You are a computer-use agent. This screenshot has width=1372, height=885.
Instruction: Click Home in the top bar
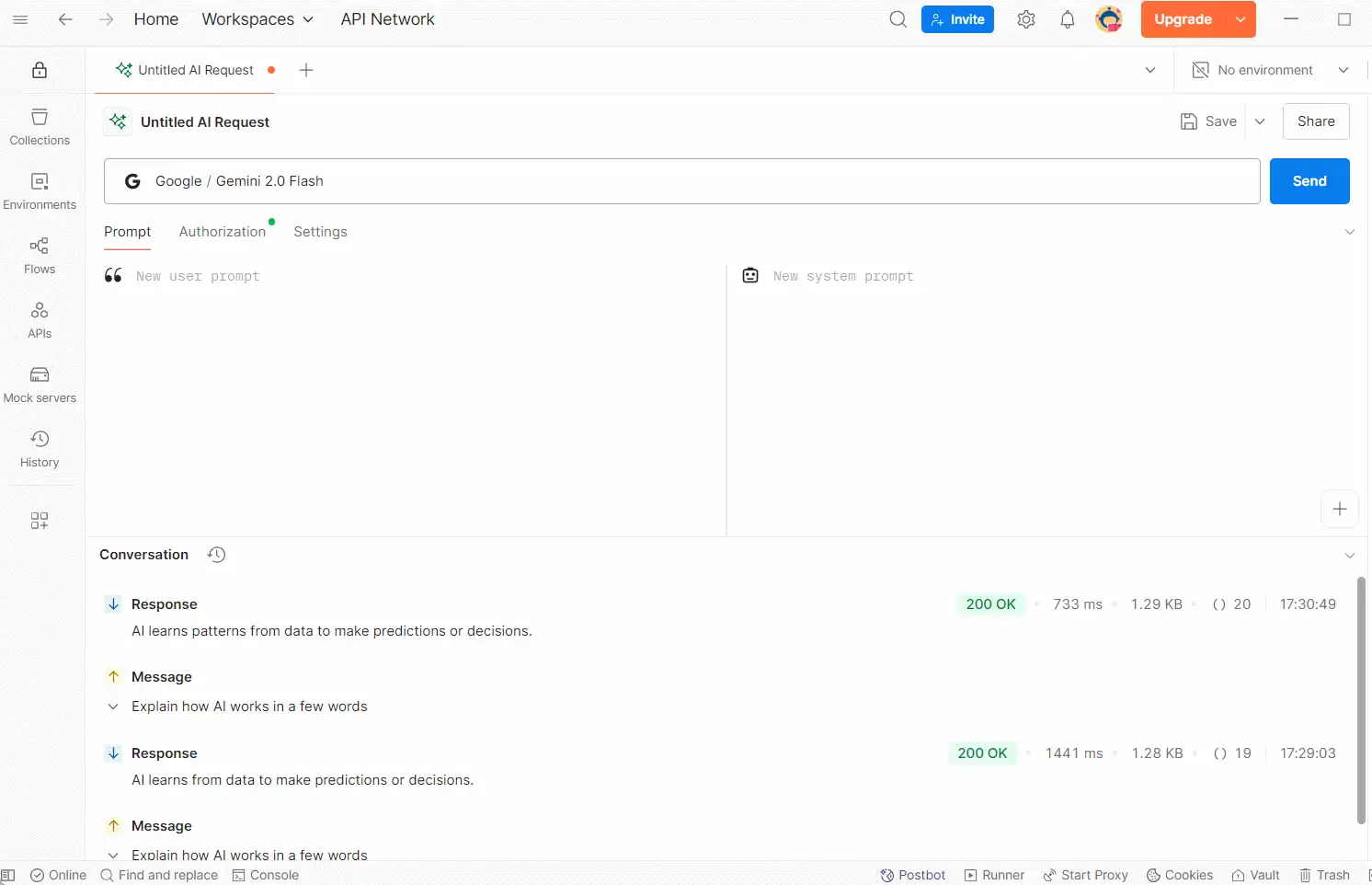[156, 19]
